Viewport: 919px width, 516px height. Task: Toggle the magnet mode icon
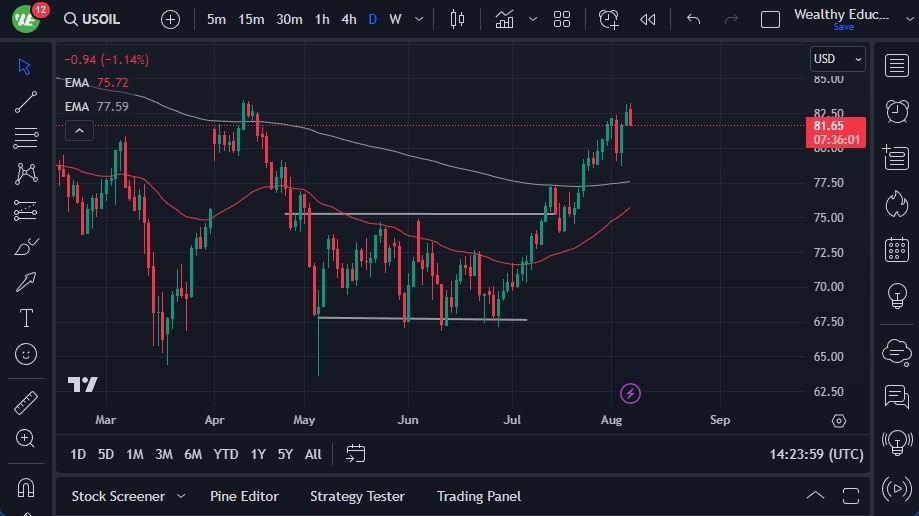point(26,487)
